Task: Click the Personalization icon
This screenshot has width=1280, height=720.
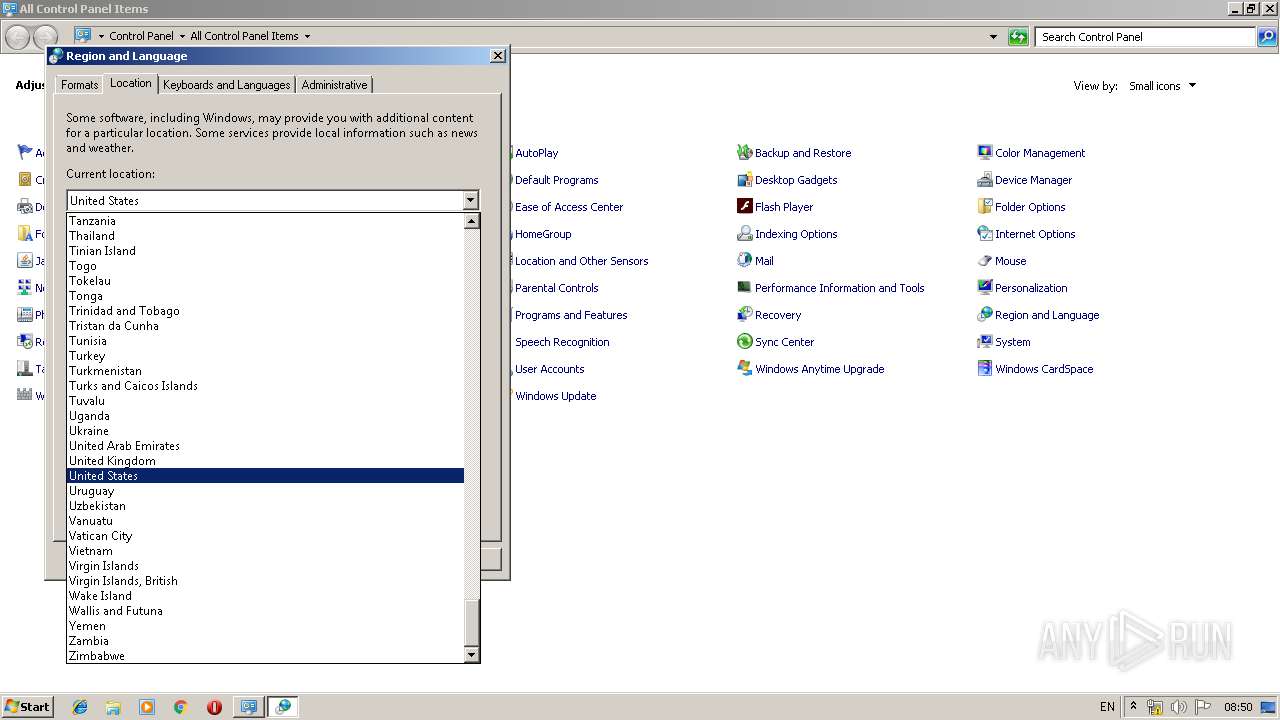Action: [985, 288]
